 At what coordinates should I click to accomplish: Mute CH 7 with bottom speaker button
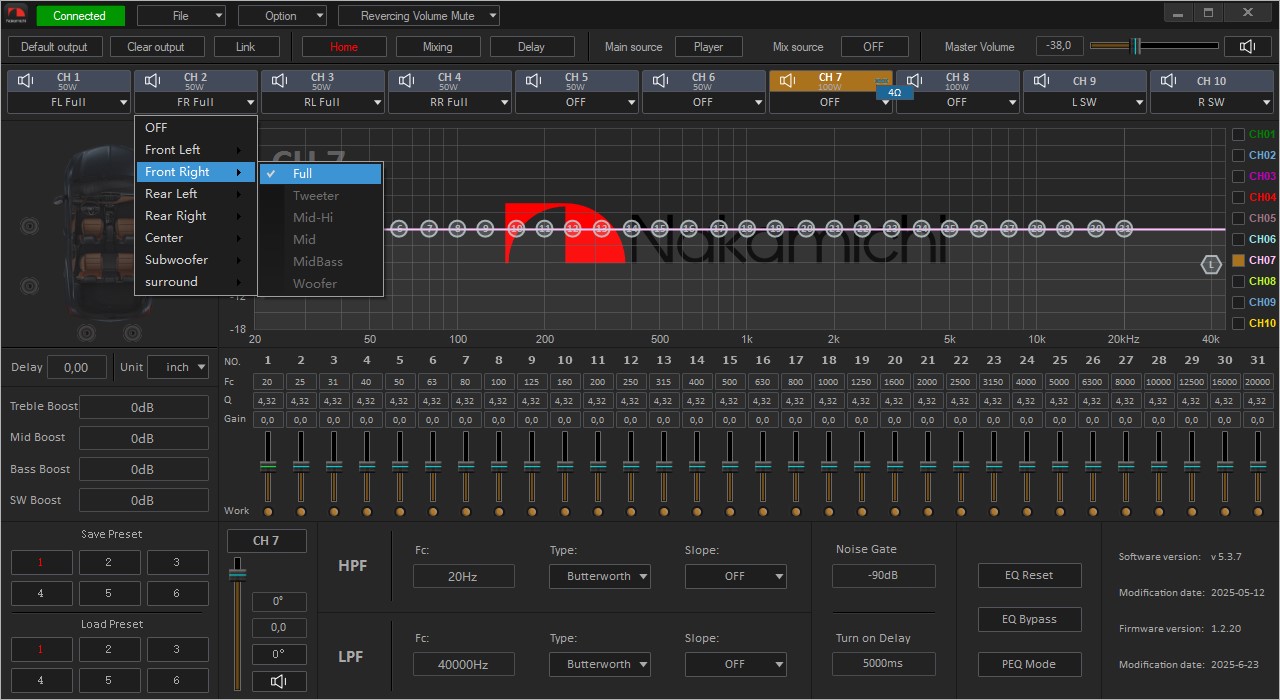tap(279, 681)
